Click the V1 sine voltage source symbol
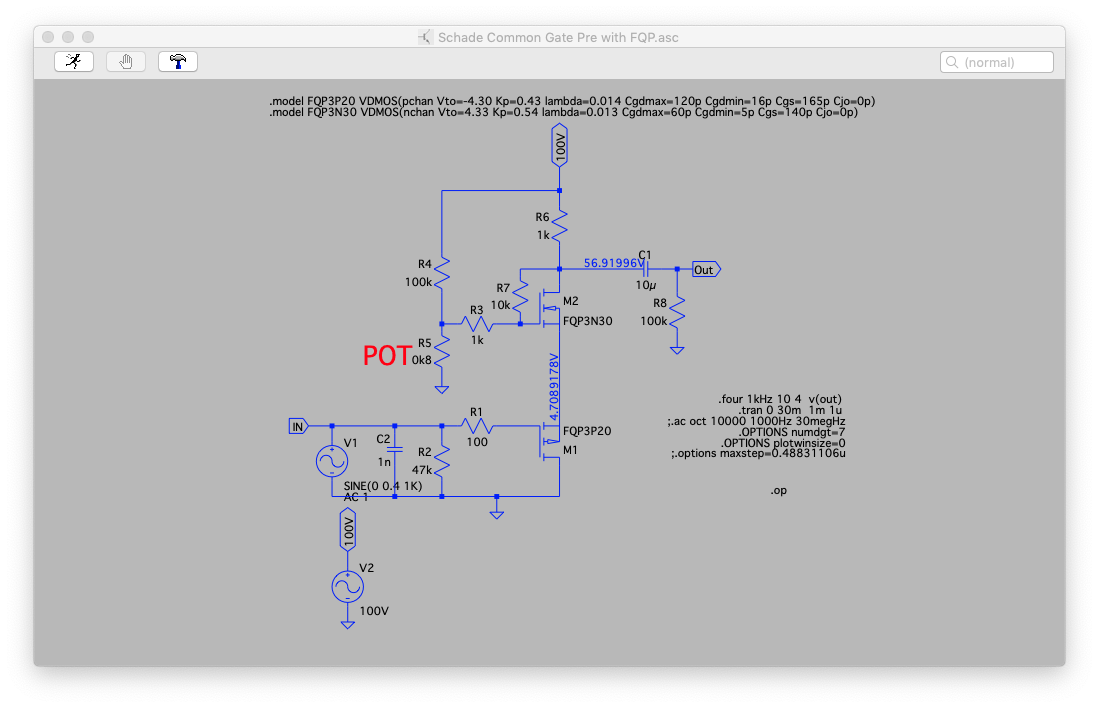 pyautogui.click(x=332, y=461)
